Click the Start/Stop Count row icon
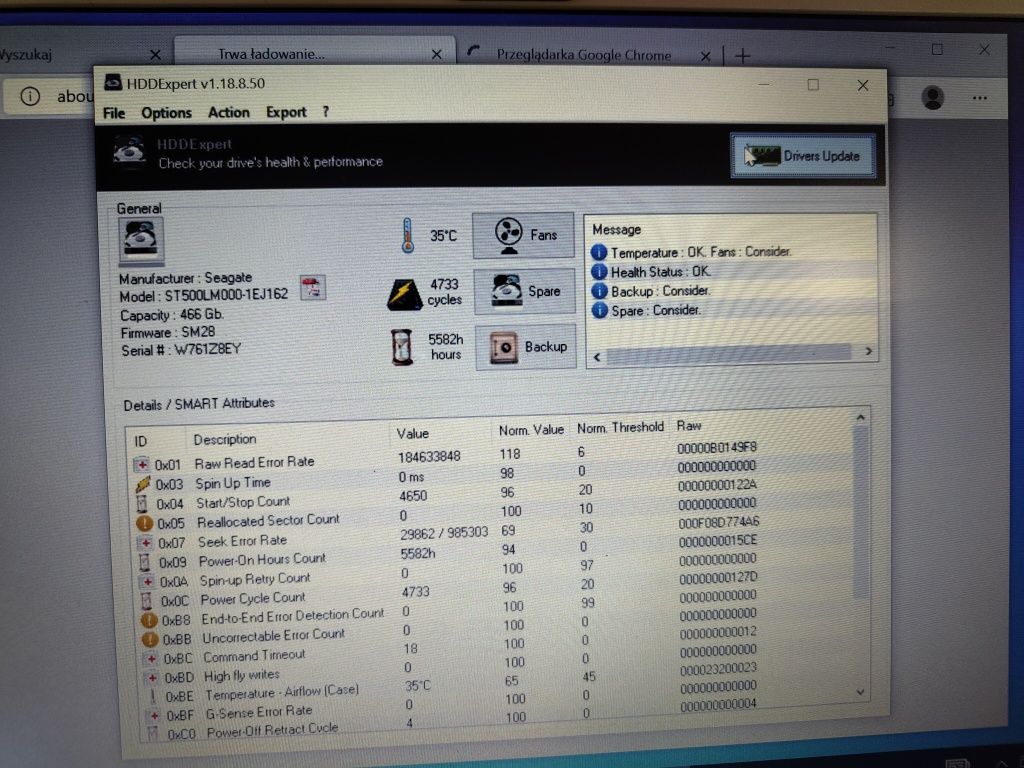The height and width of the screenshot is (768, 1024). click(x=142, y=504)
